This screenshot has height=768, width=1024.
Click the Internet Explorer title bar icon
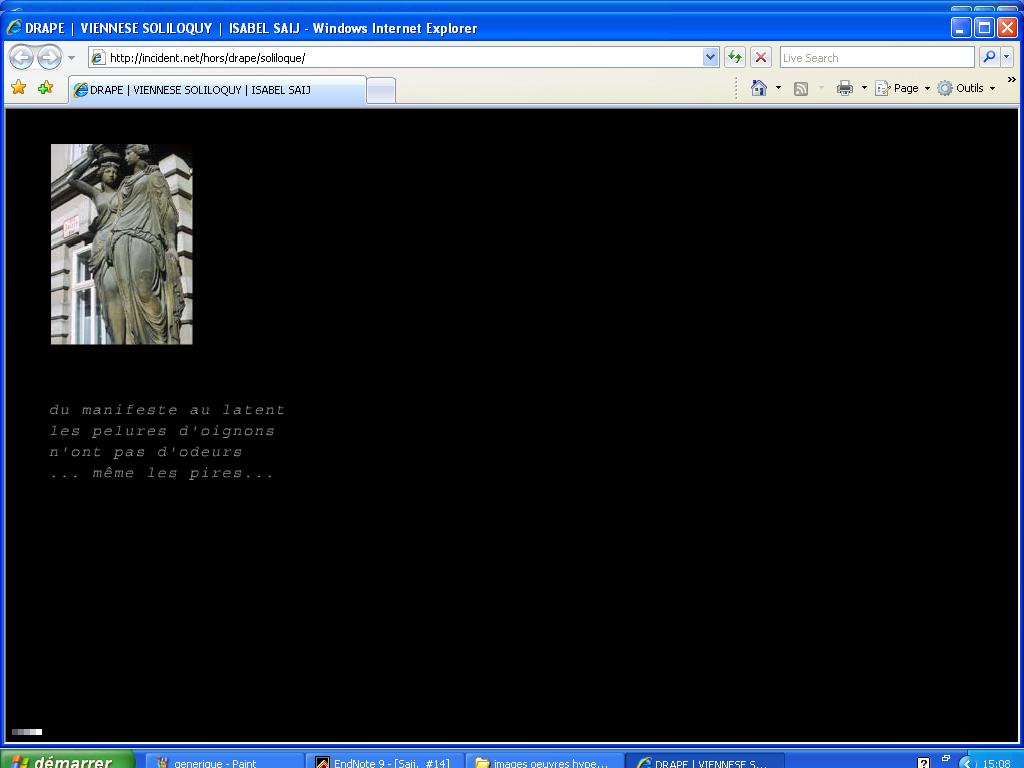coord(14,28)
